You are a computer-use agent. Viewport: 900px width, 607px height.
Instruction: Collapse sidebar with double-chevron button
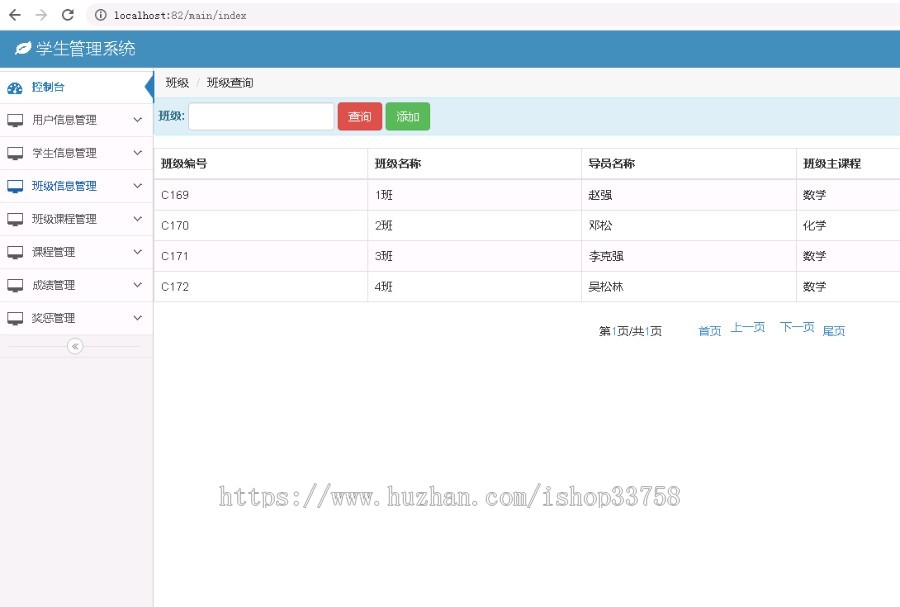[75, 346]
